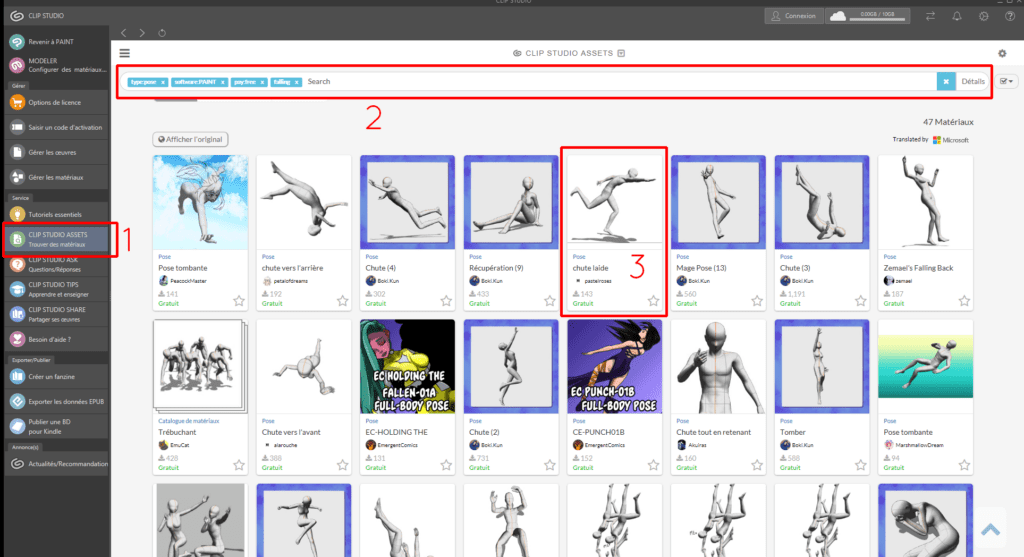This screenshot has height=557, width=1024.
Task: Open the top-bar settings gear
Action: (984, 16)
